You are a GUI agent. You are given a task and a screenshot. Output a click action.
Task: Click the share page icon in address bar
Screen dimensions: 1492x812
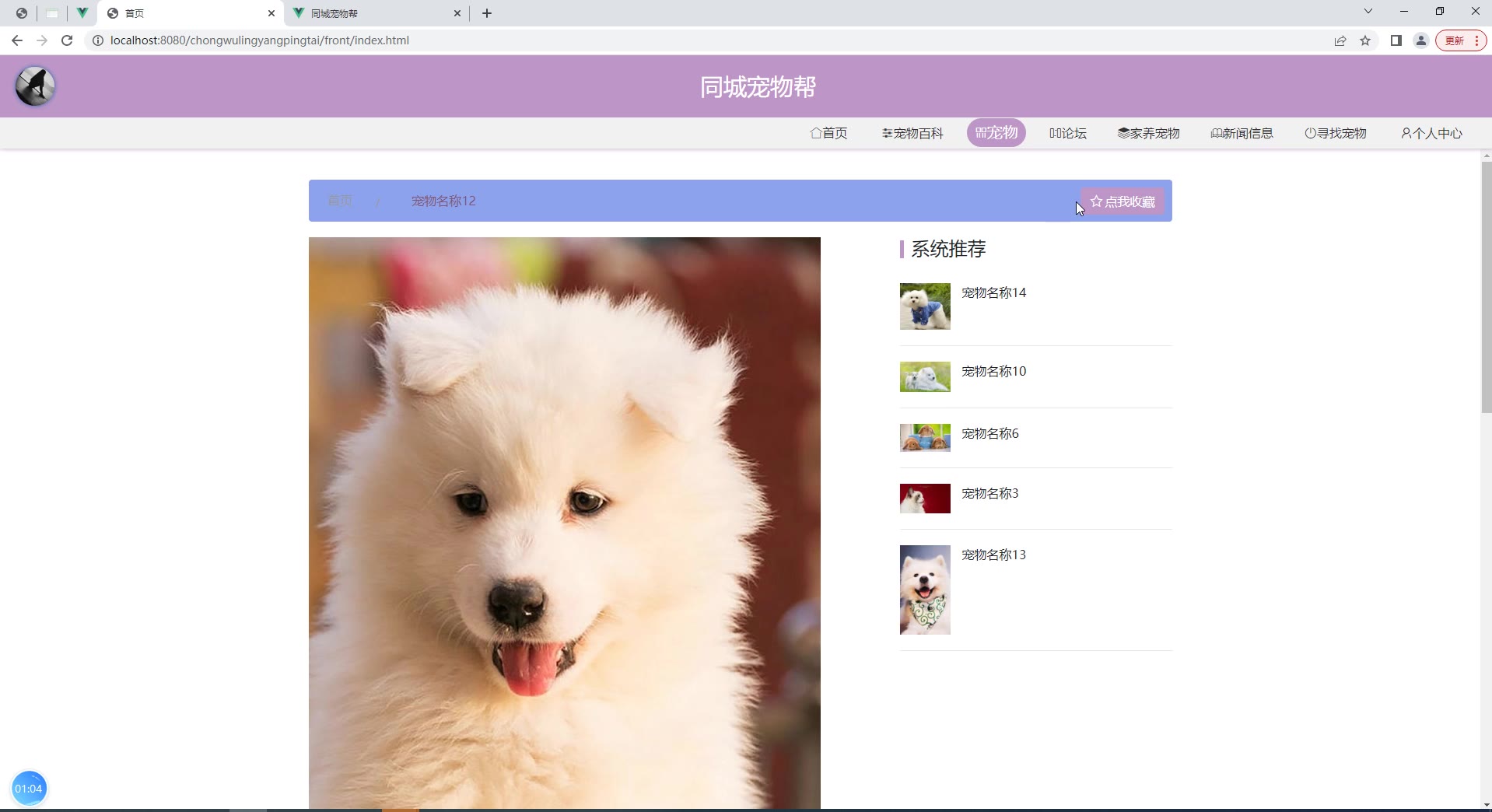1340,40
